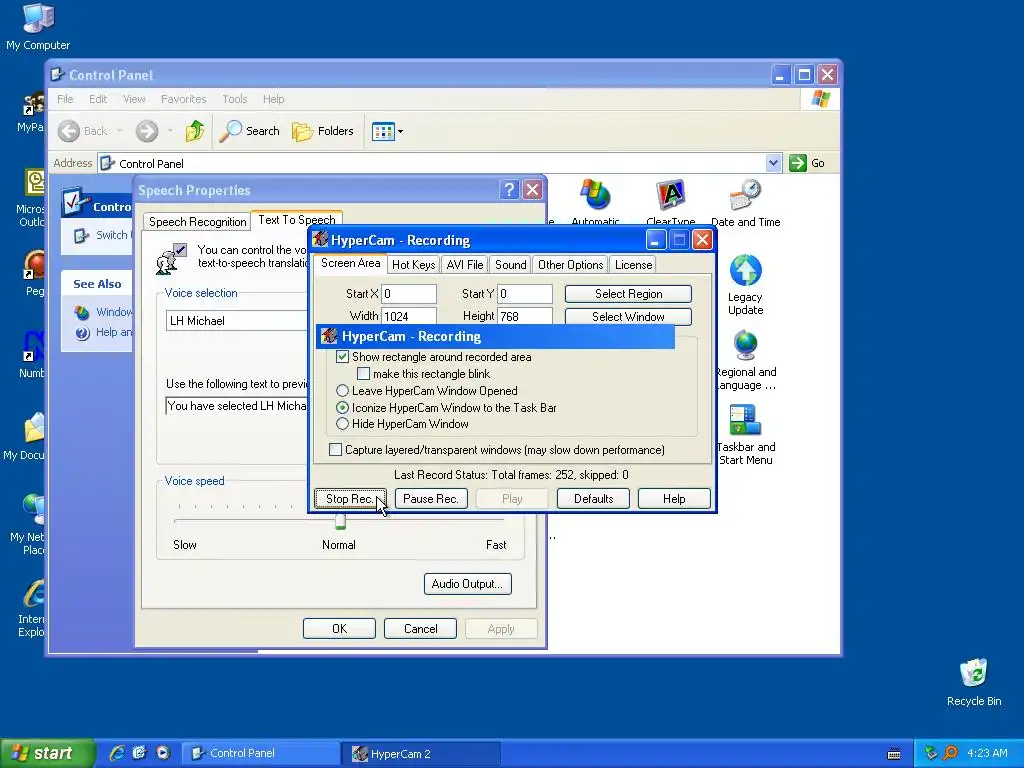The width and height of the screenshot is (1024, 768).
Task: Click the Search toolbar button in Control Panel
Action: pos(249,131)
